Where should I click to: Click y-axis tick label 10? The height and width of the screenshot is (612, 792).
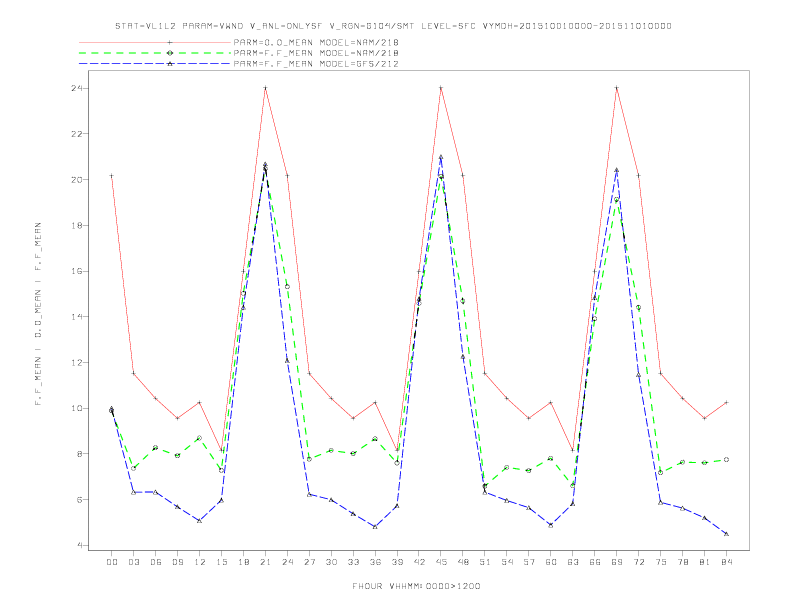(77, 408)
